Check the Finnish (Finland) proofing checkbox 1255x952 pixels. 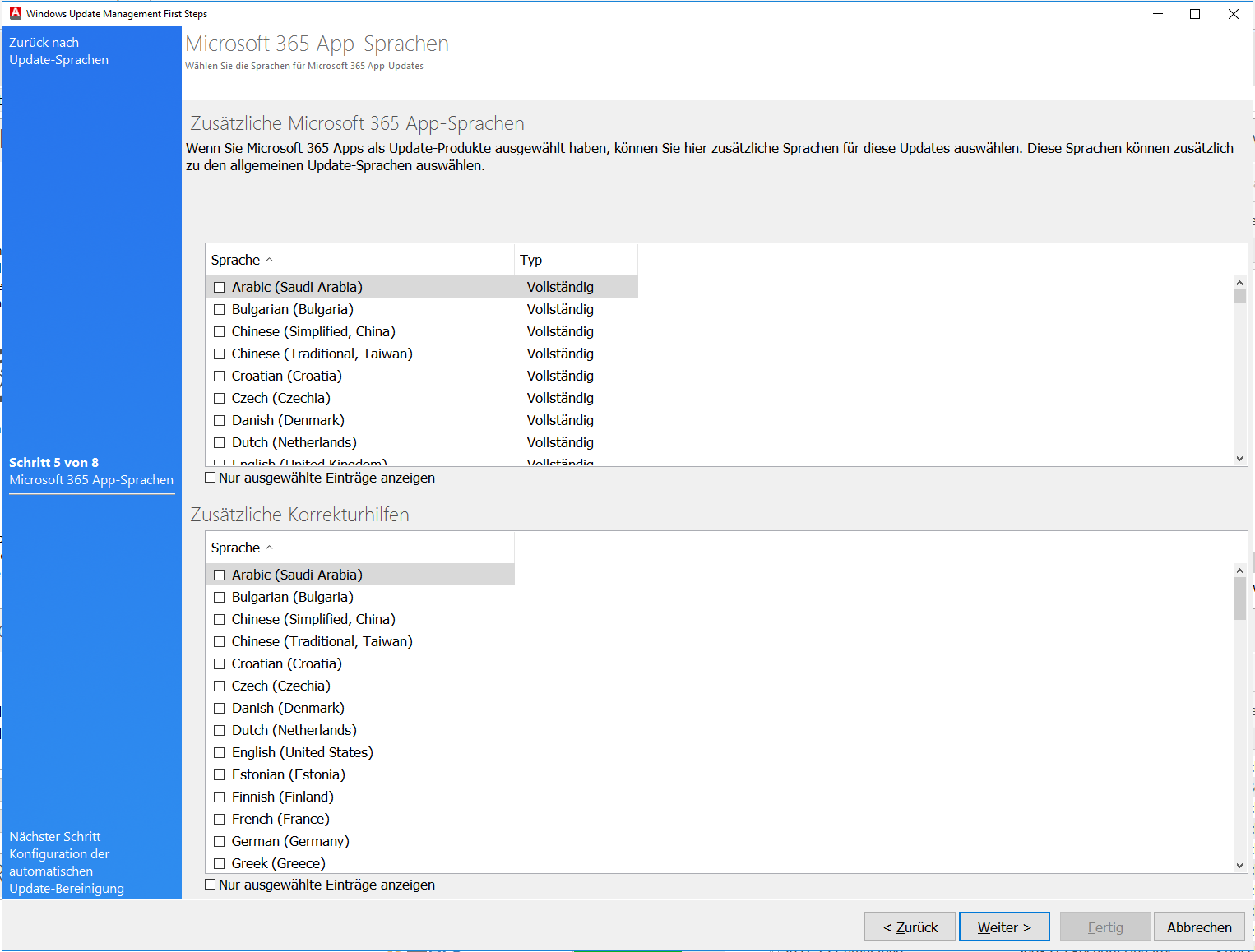pyautogui.click(x=219, y=797)
